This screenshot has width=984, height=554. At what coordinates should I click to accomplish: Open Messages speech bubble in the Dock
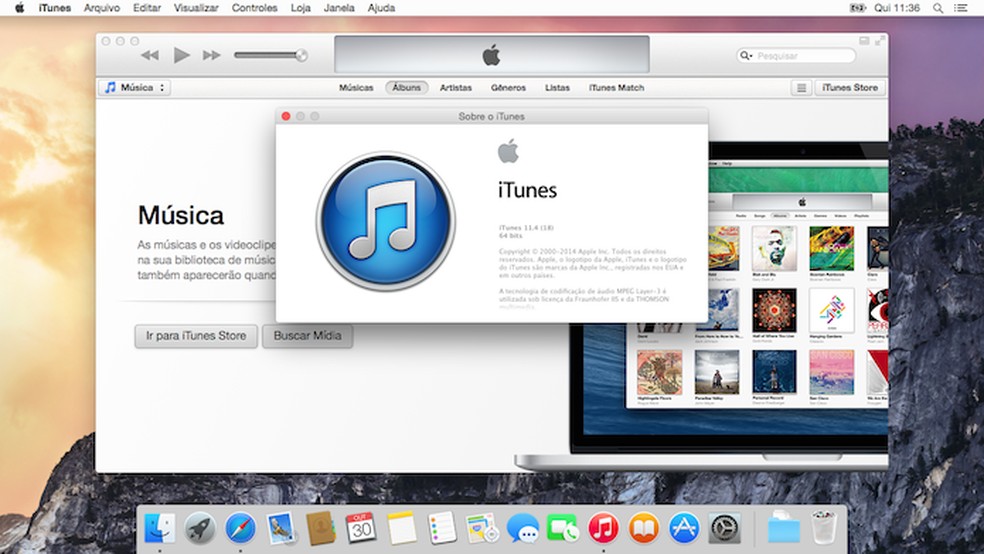pos(523,528)
